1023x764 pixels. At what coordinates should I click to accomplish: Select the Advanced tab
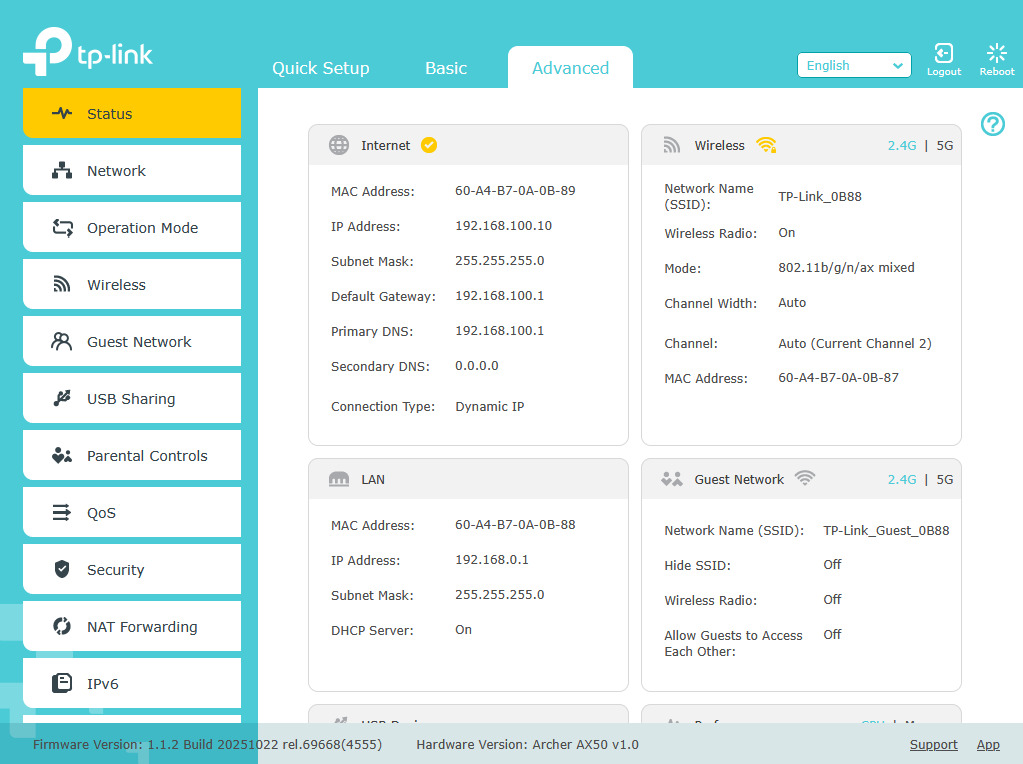tap(570, 68)
